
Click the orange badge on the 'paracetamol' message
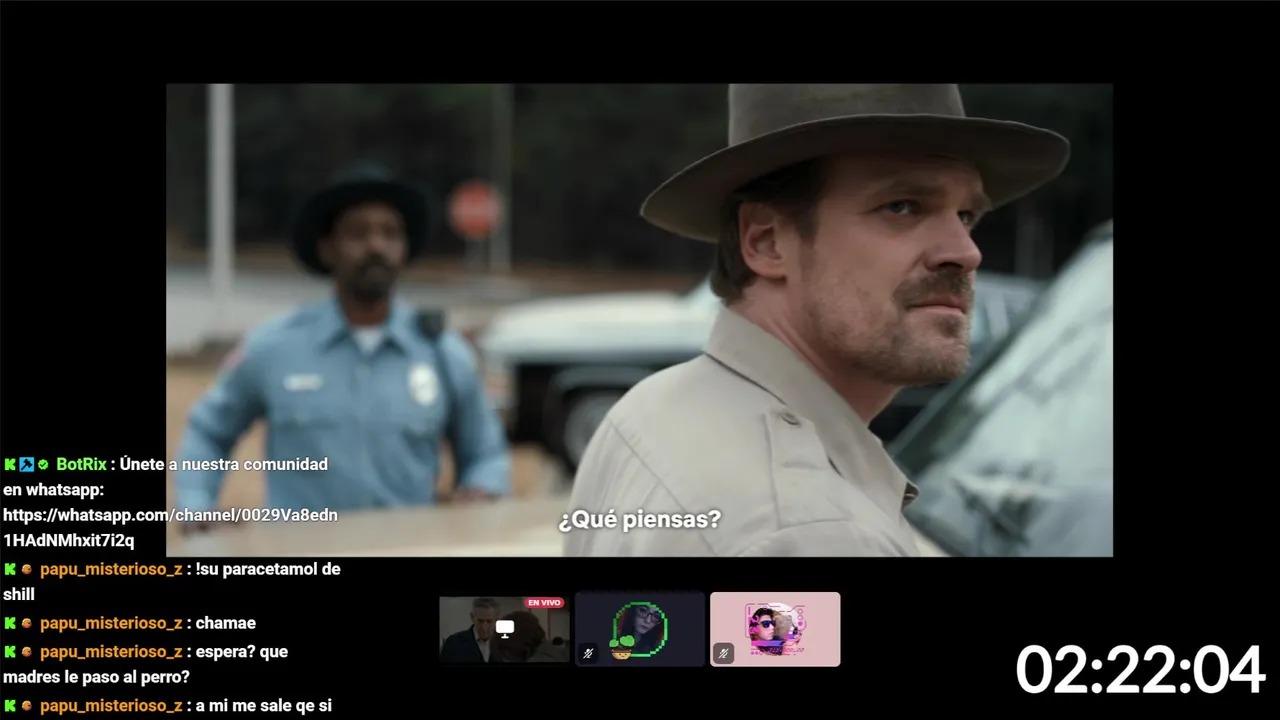[x=27, y=569]
